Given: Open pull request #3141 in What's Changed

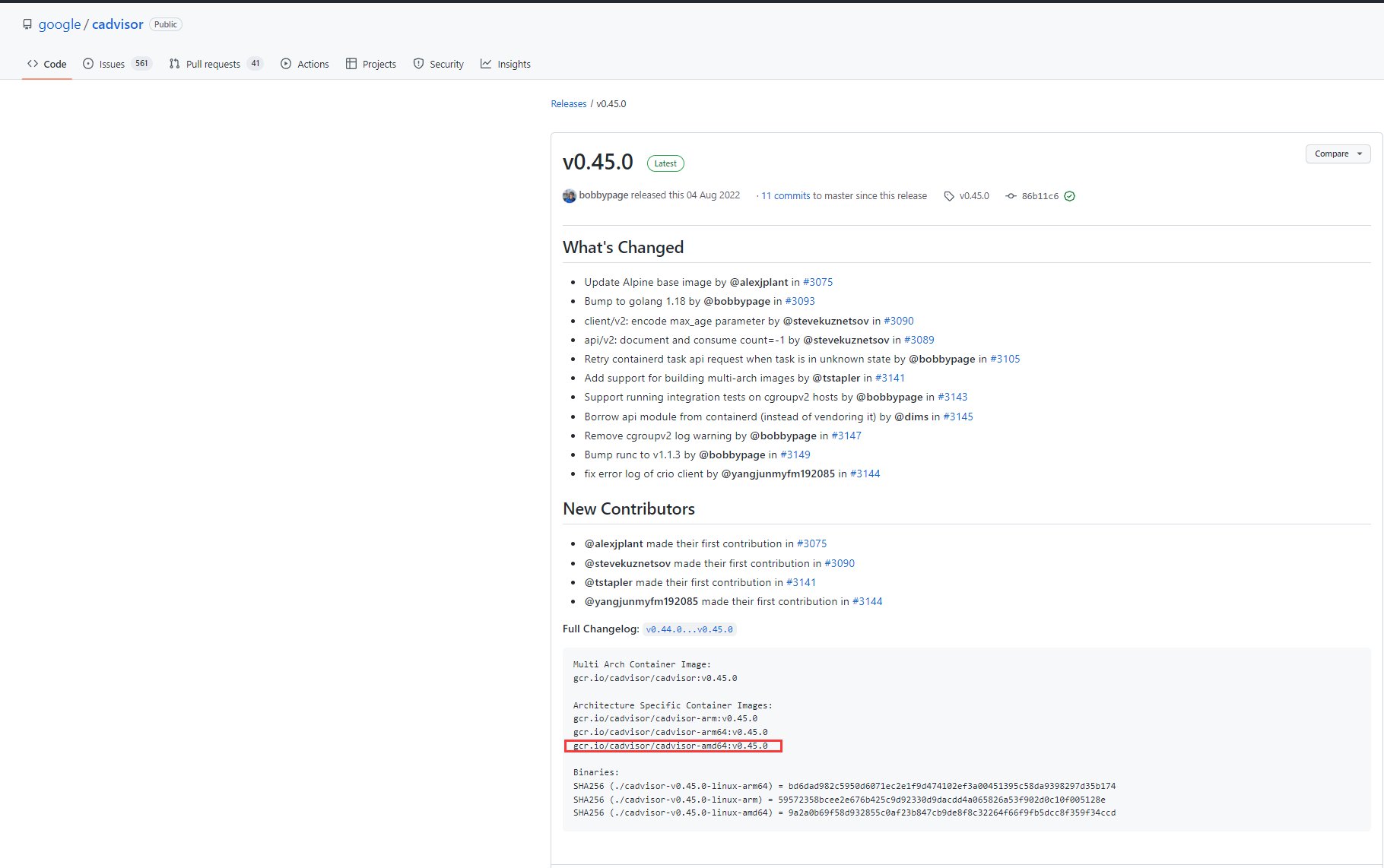Looking at the screenshot, I should coord(890,378).
